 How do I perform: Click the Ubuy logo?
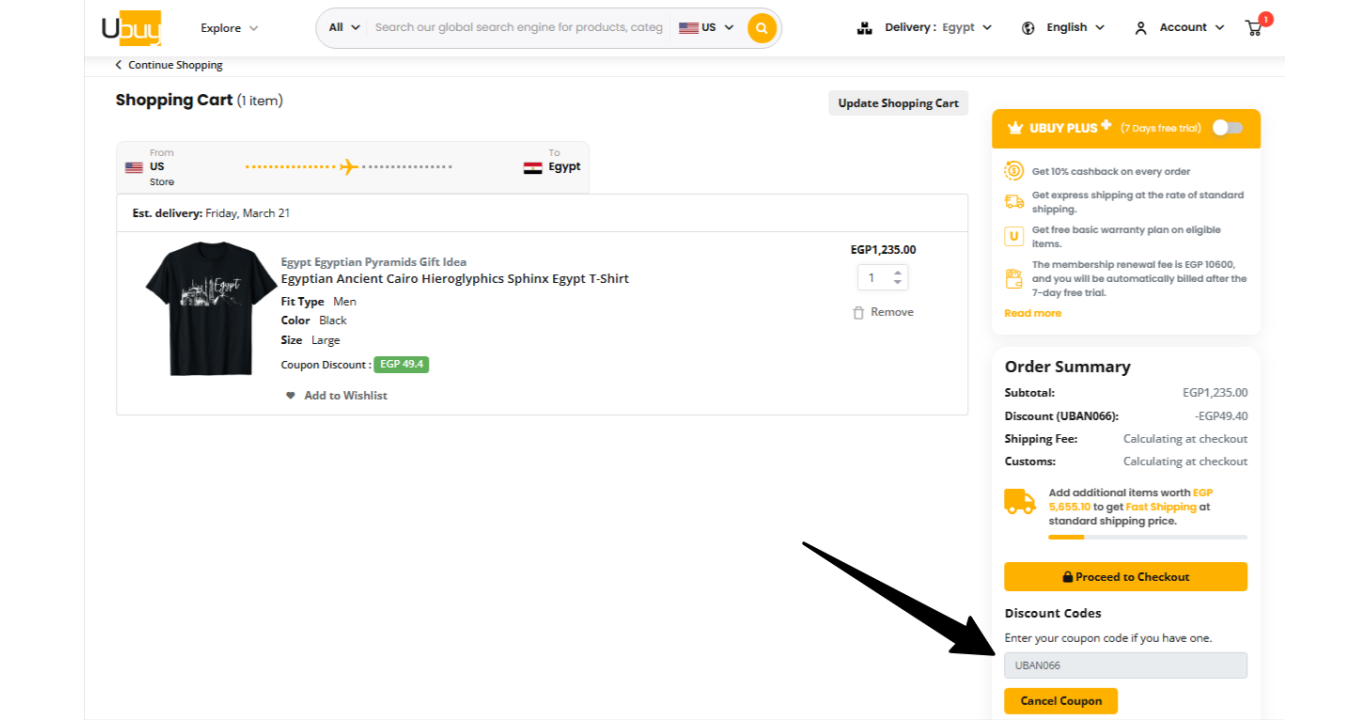[x=131, y=28]
